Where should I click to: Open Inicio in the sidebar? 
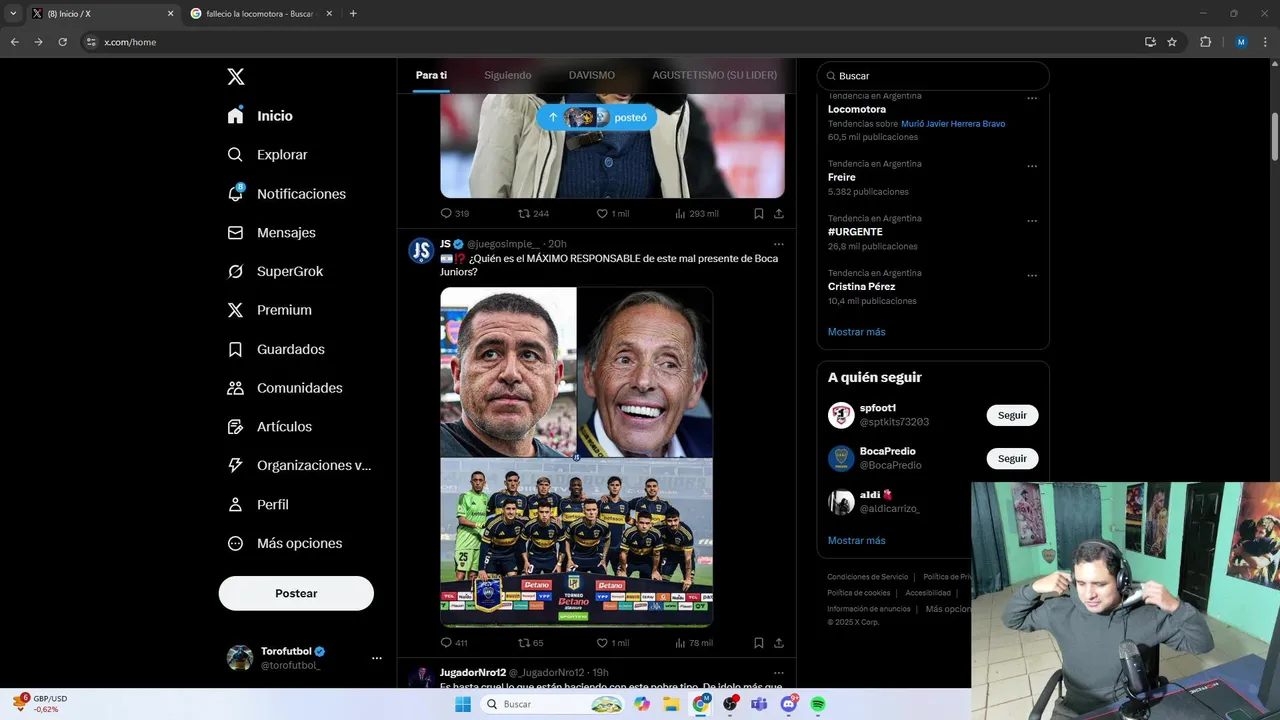tap(260, 116)
